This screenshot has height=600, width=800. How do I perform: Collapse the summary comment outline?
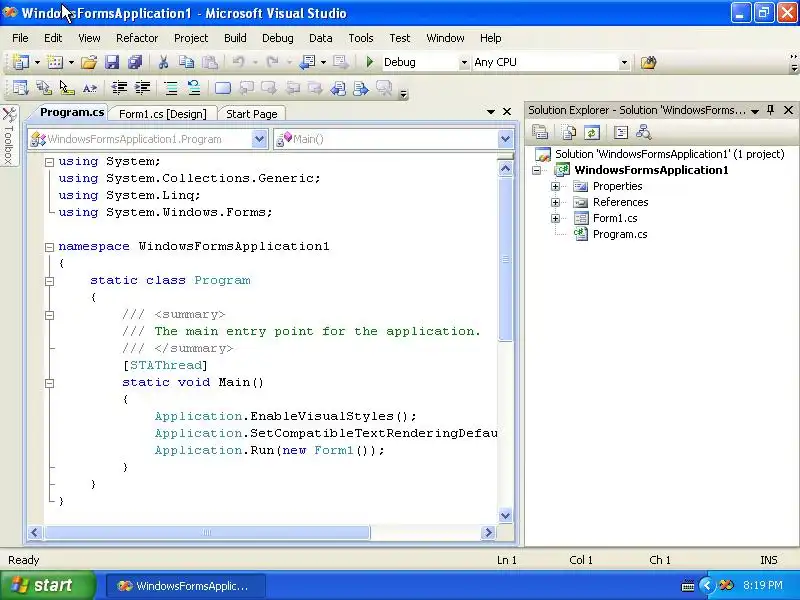49,315
